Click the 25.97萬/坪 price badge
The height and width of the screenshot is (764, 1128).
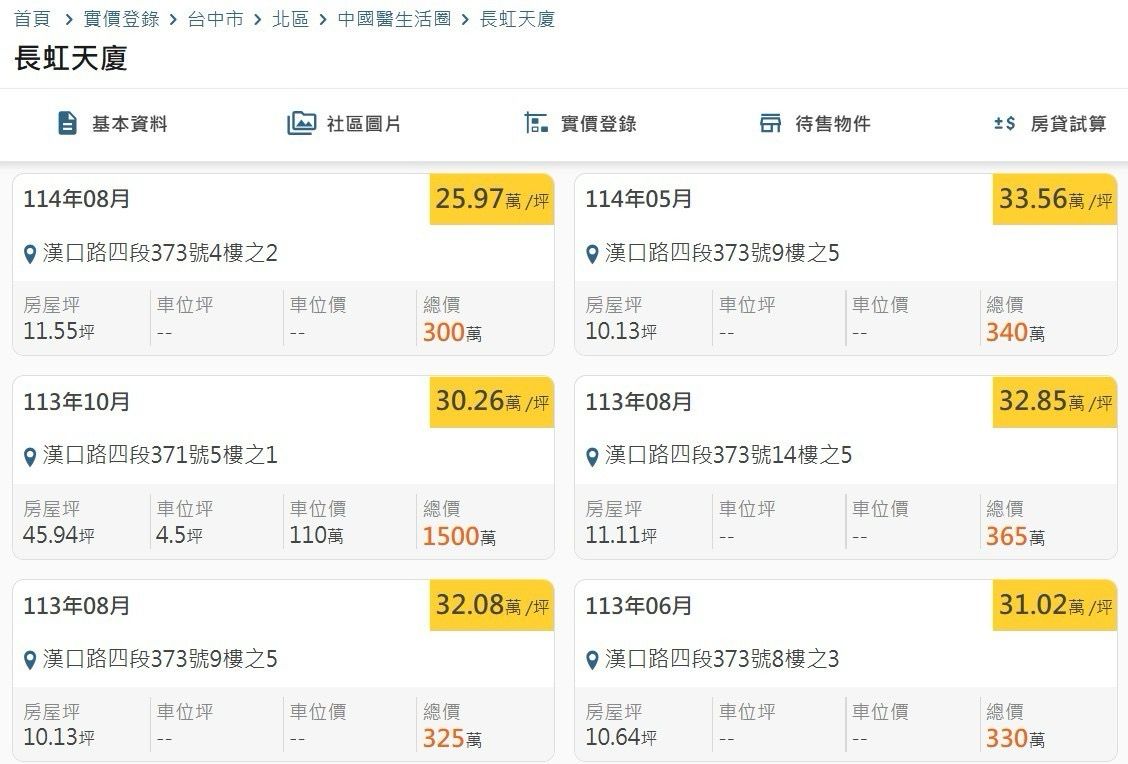pyautogui.click(x=492, y=199)
